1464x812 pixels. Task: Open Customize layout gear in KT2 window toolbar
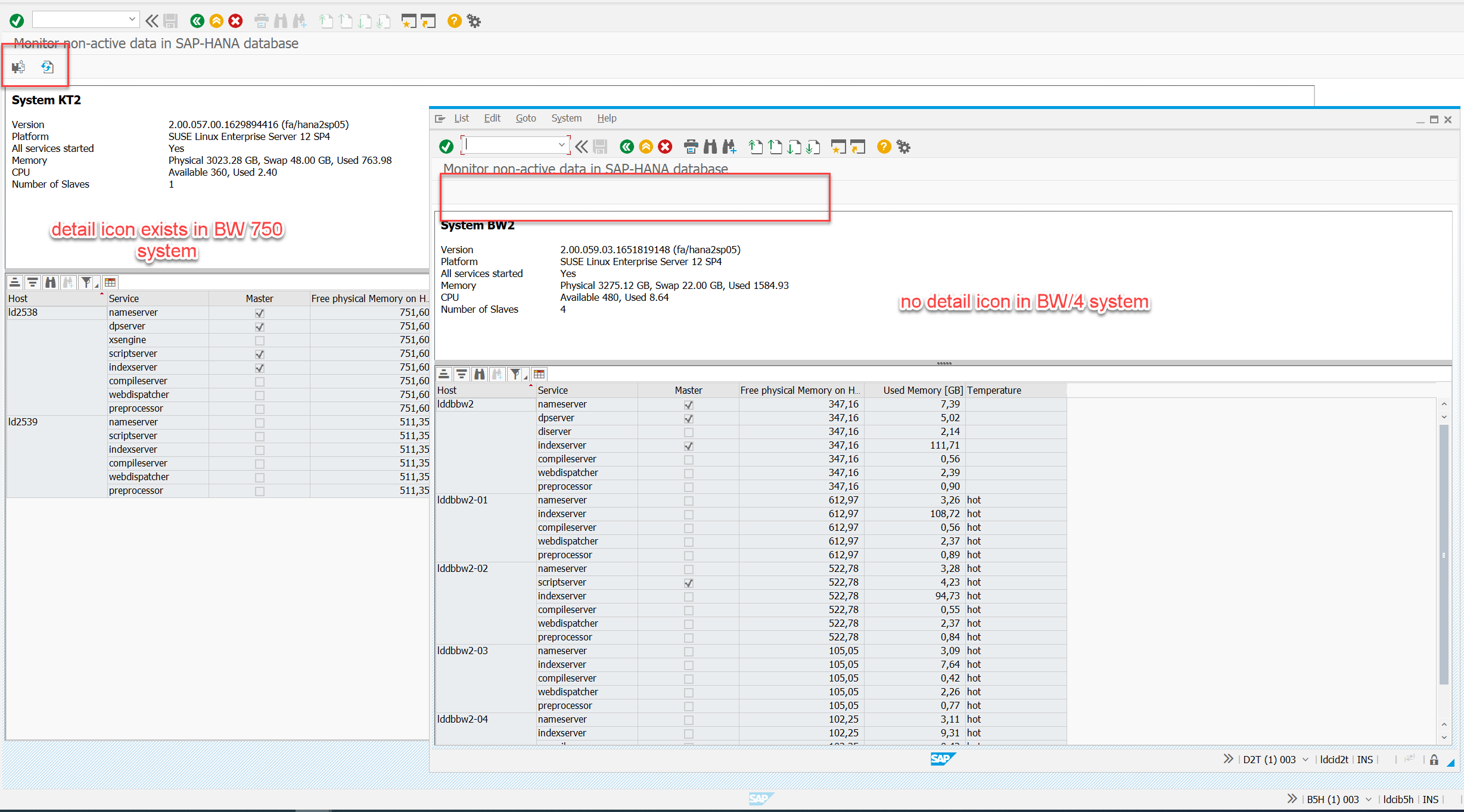[x=474, y=21]
